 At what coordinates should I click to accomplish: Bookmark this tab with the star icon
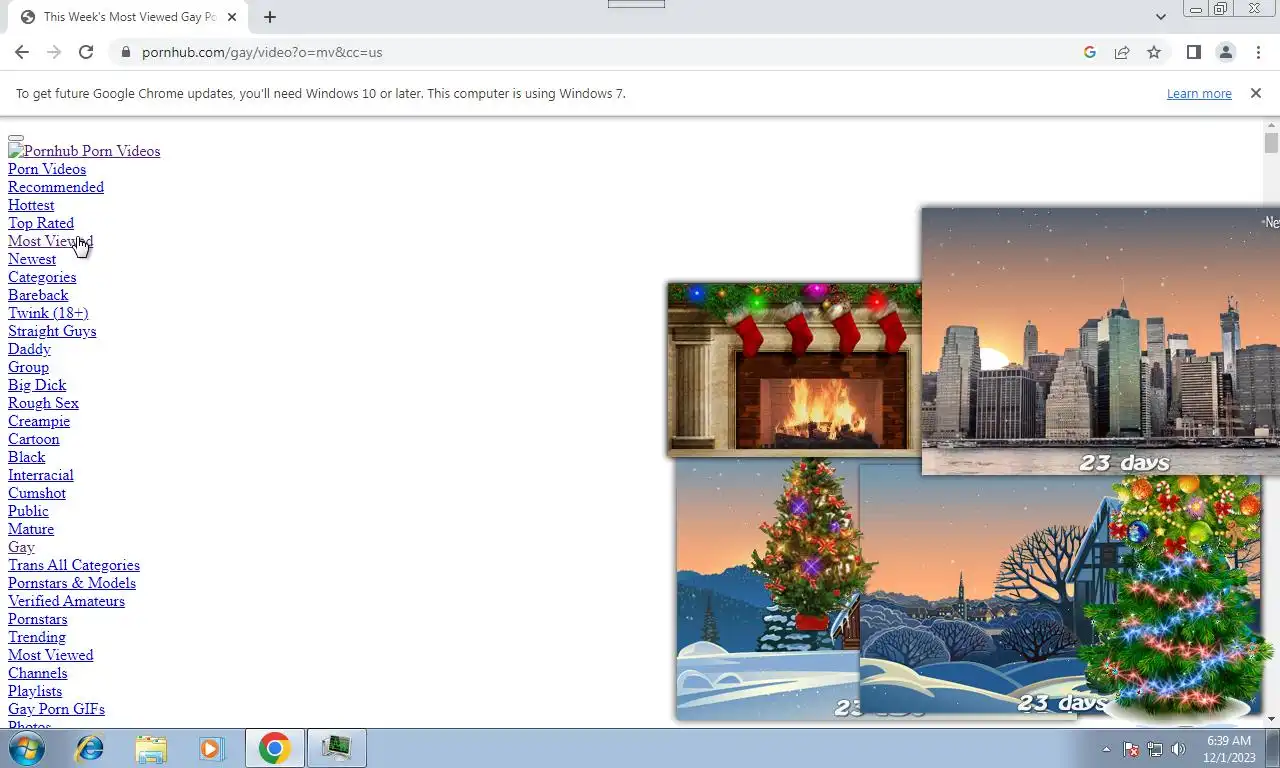[x=1154, y=52]
